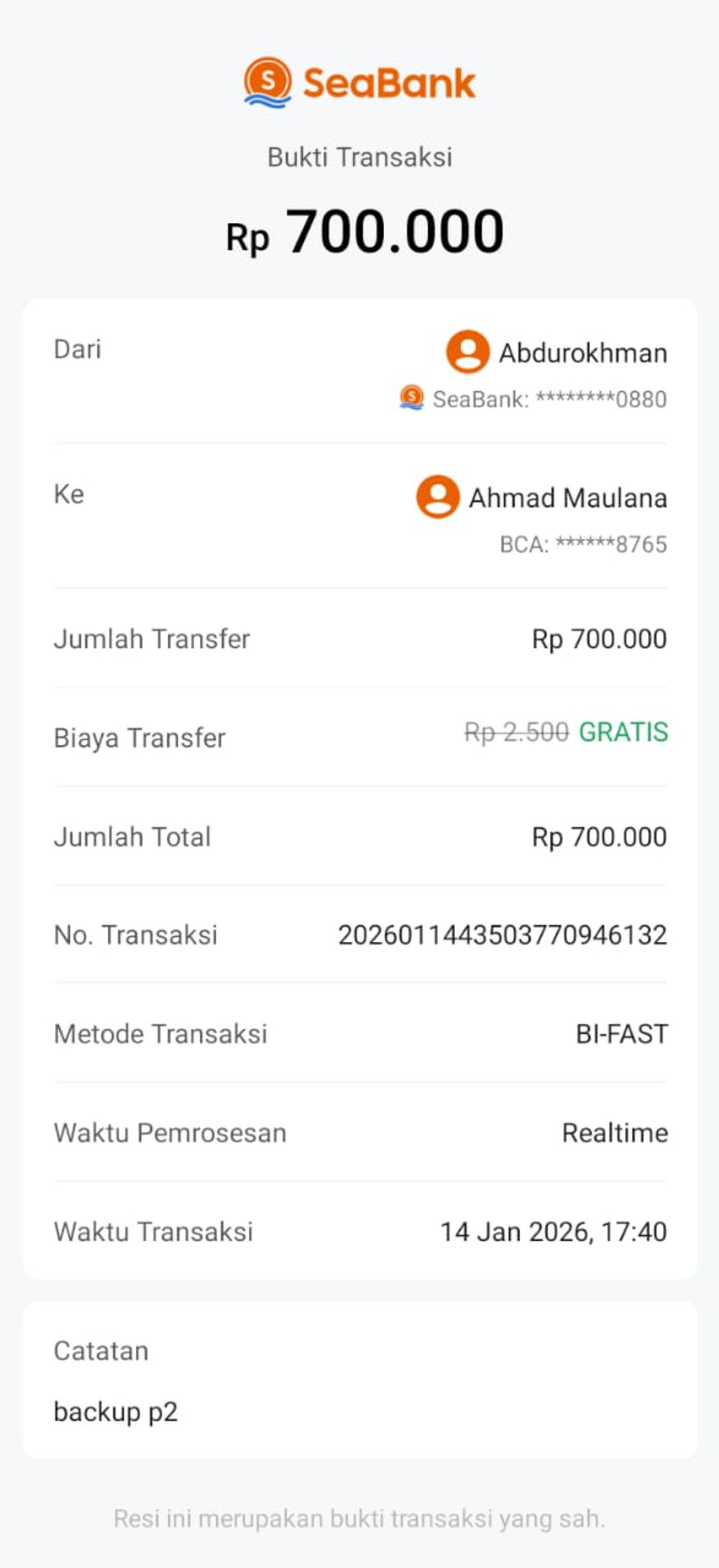The height and width of the screenshot is (1568, 719).
Task: Click the SeaBank wordmark text
Action: click(389, 83)
